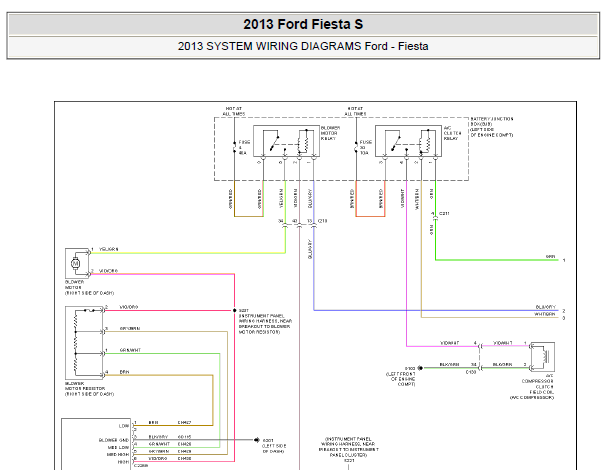Click the VIO/ORG label at blower motor pin 2
This screenshot has width=605, height=470.
[x=109, y=271]
